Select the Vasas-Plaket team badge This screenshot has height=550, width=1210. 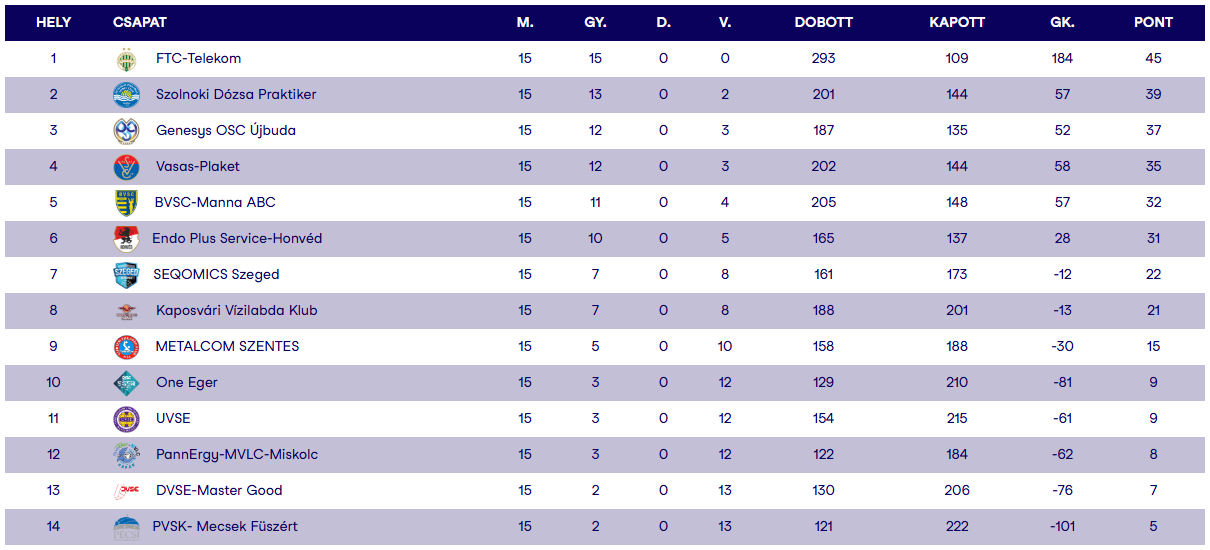point(126,167)
